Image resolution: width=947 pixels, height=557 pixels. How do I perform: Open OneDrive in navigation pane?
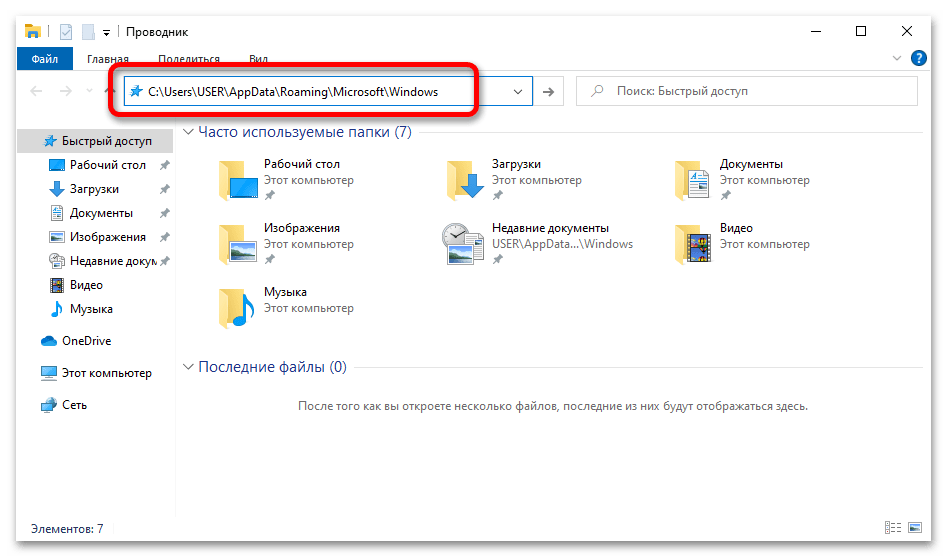(97, 341)
